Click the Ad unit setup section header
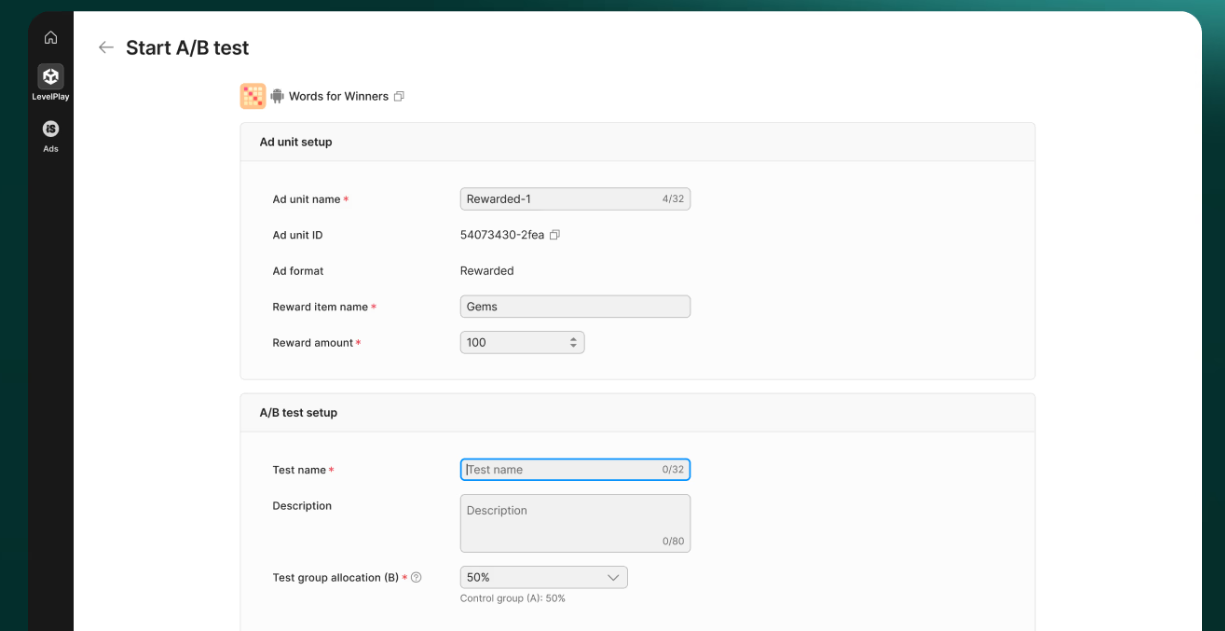 click(296, 142)
